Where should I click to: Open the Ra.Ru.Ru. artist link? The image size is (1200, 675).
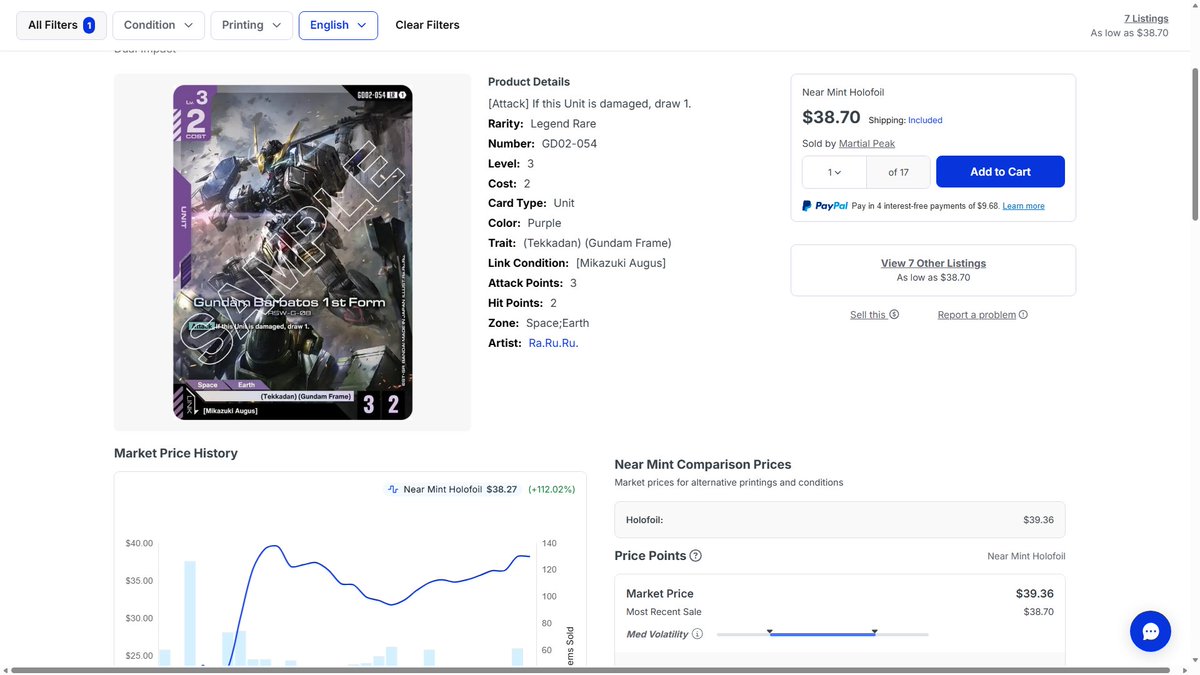coord(554,343)
